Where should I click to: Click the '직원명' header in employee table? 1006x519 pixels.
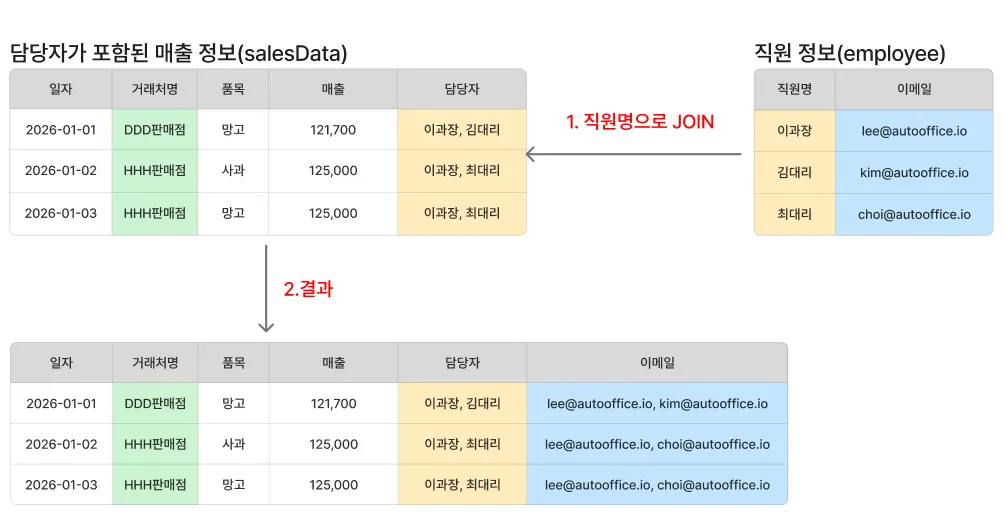pyautogui.click(x=794, y=89)
